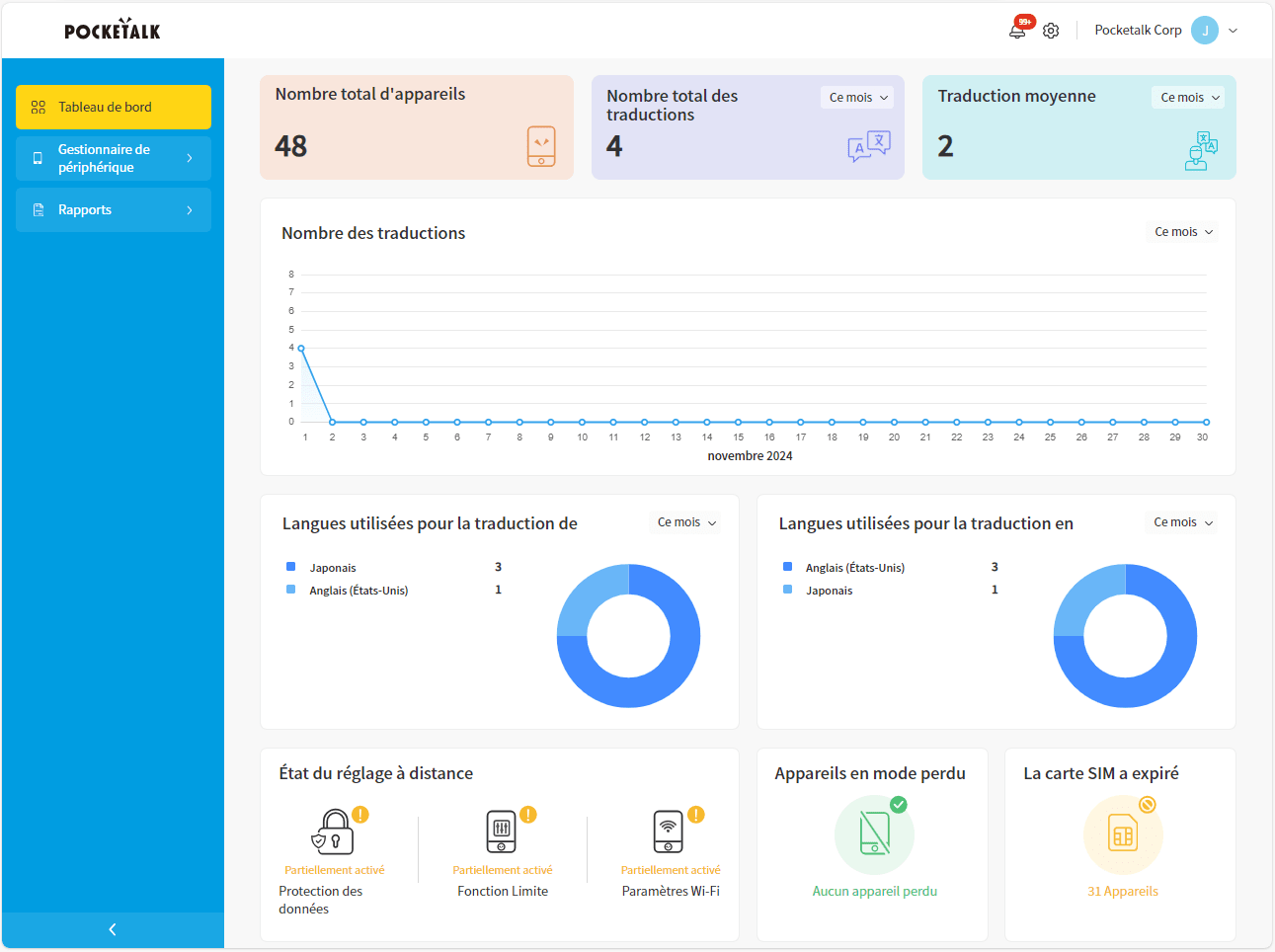The width and height of the screenshot is (1275, 952).
Task: Click the Paramètres Wi-Fi device icon
Action: coord(669,832)
